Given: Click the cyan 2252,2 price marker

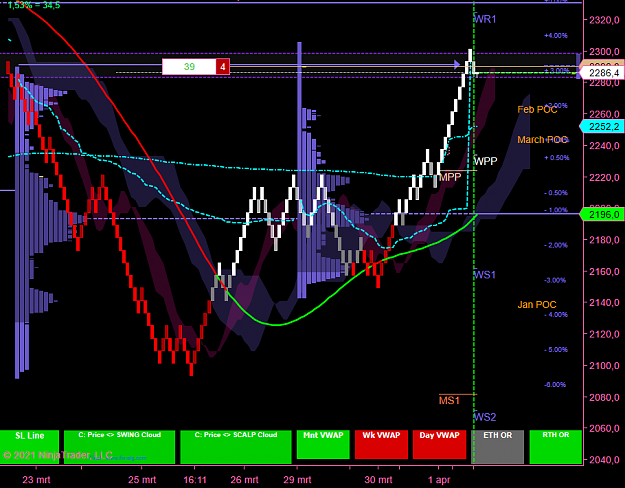Looking at the screenshot, I should point(603,127).
